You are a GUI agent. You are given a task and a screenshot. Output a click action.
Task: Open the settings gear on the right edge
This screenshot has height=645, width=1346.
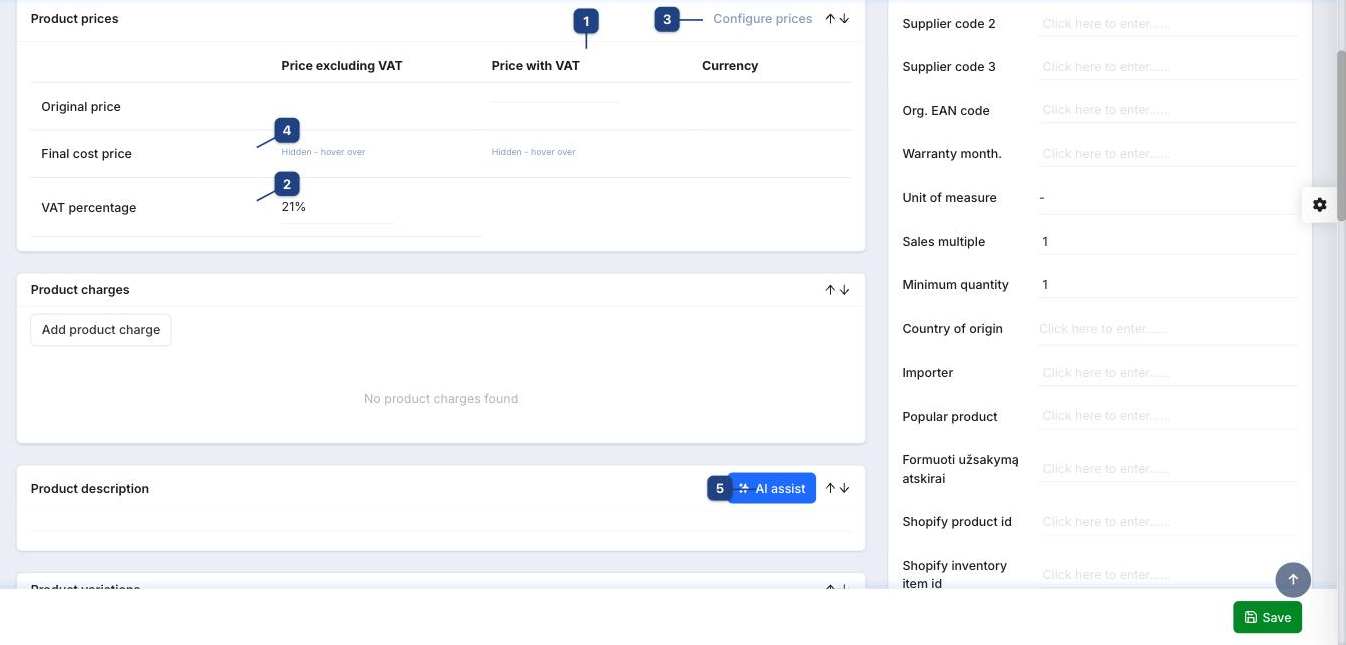(x=1320, y=204)
